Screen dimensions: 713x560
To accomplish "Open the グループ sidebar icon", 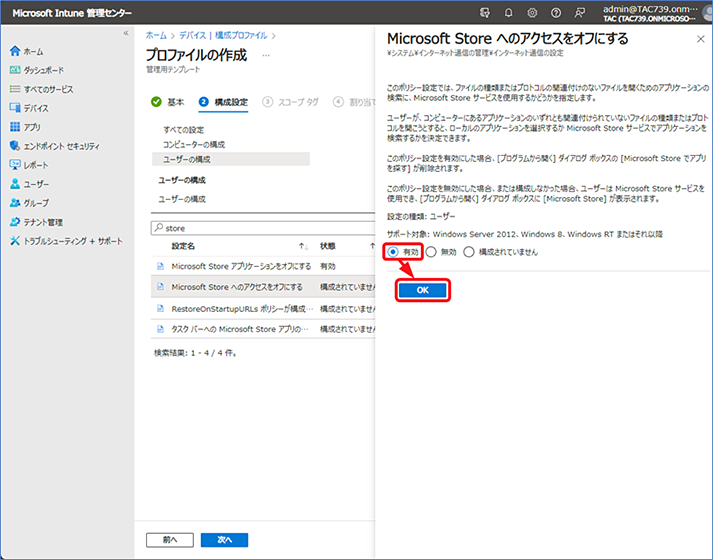I will [x=15, y=203].
